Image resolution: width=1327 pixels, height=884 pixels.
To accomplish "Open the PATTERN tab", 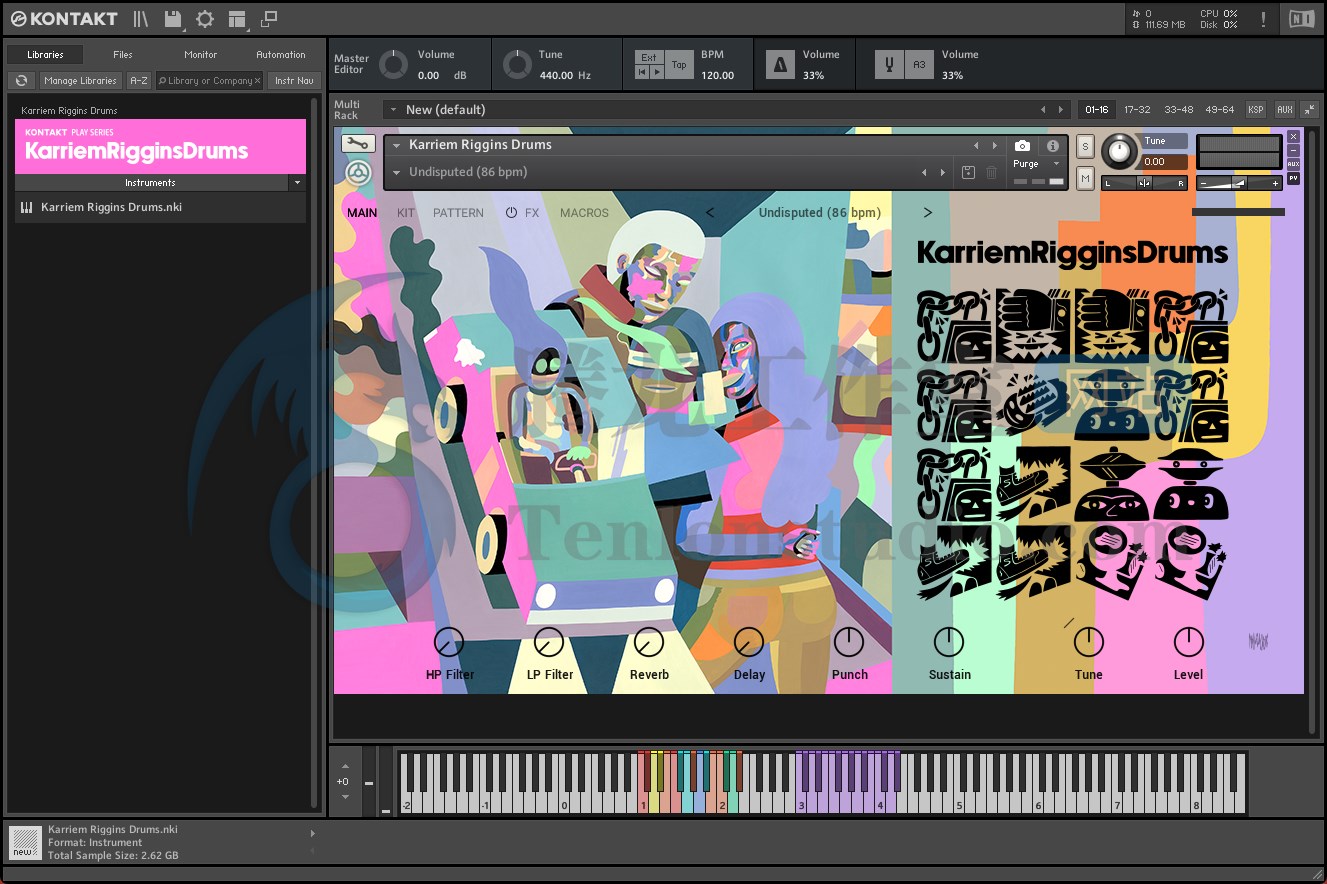I will (458, 213).
